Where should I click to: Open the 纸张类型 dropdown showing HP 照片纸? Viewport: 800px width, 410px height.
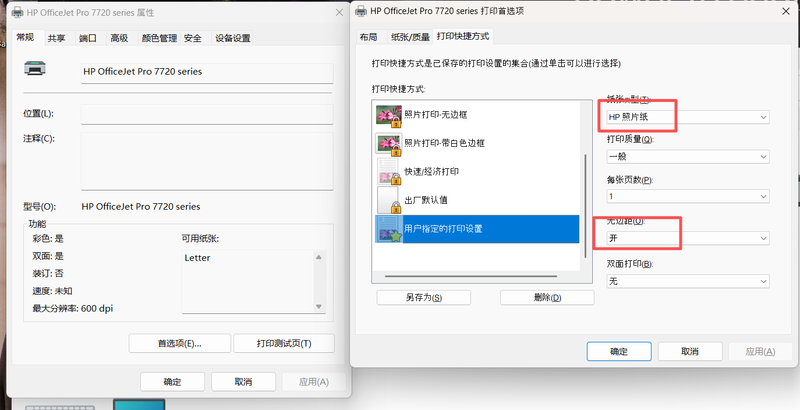tap(688, 118)
